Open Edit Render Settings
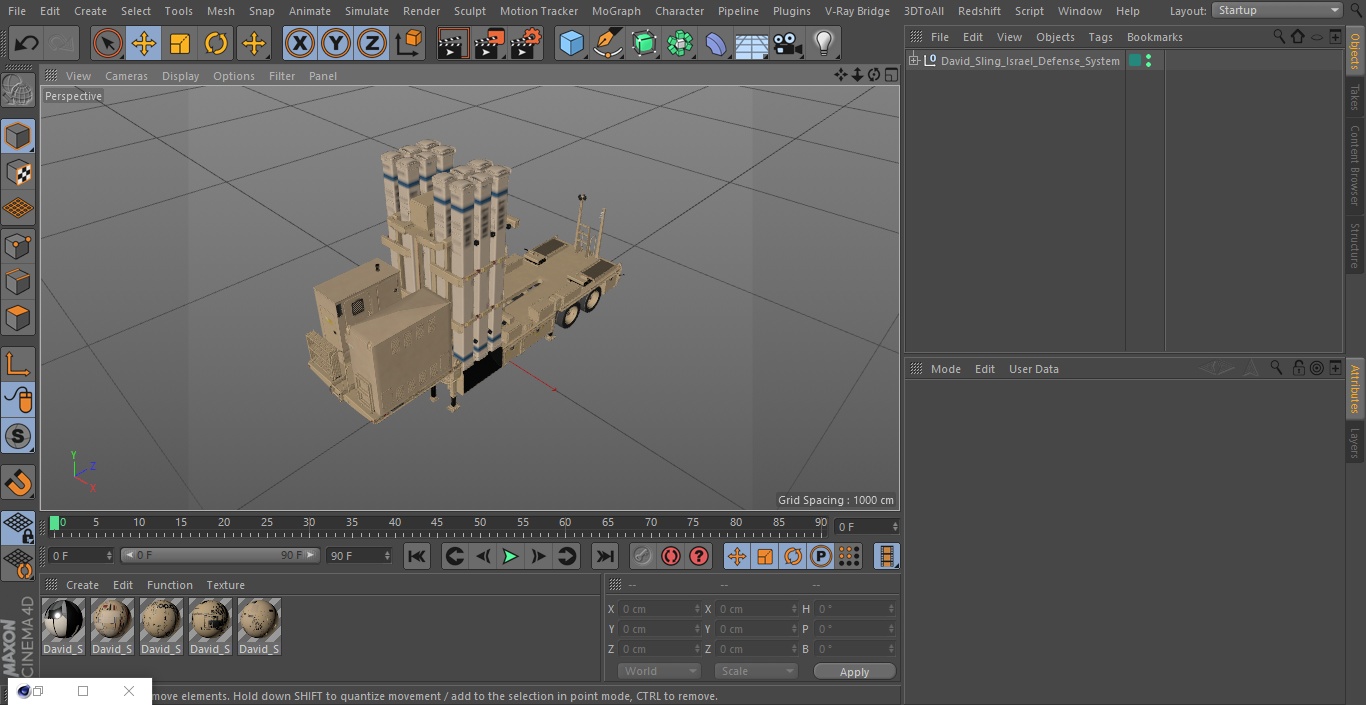 526,43
